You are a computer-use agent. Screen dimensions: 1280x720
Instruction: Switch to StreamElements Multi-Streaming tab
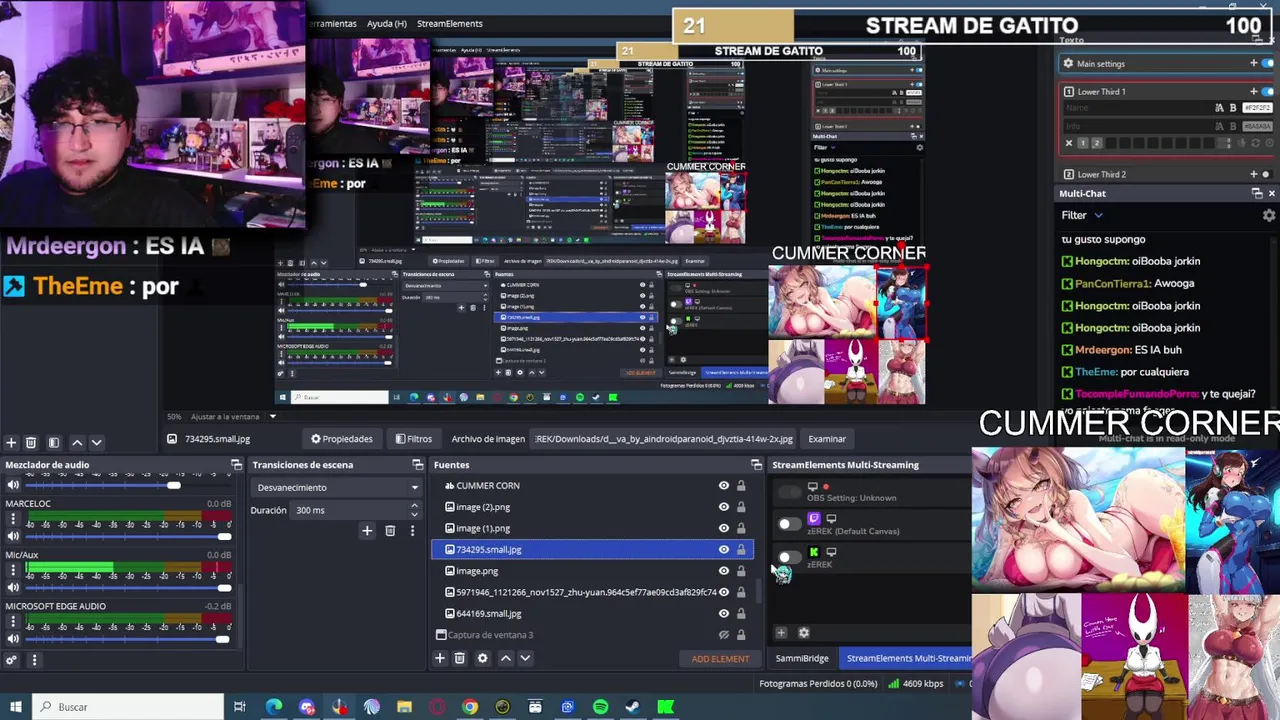click(908, 658)
